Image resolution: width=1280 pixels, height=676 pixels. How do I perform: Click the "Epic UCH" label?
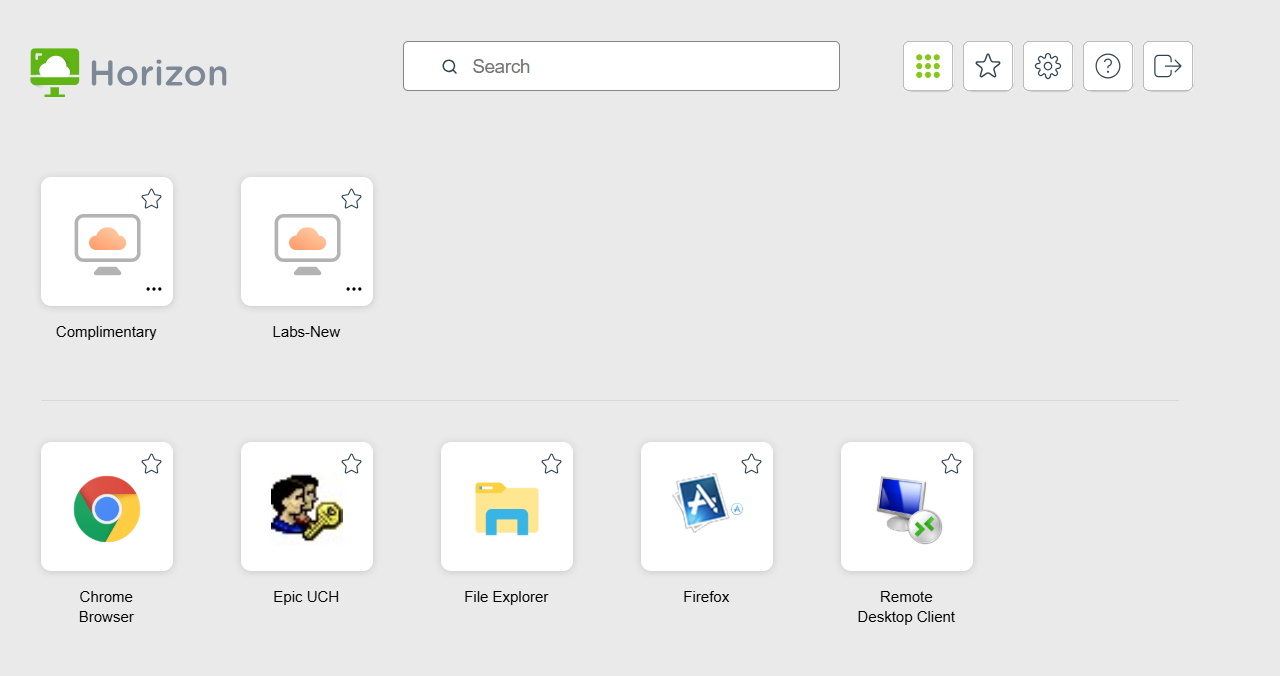tap(306, 597)
